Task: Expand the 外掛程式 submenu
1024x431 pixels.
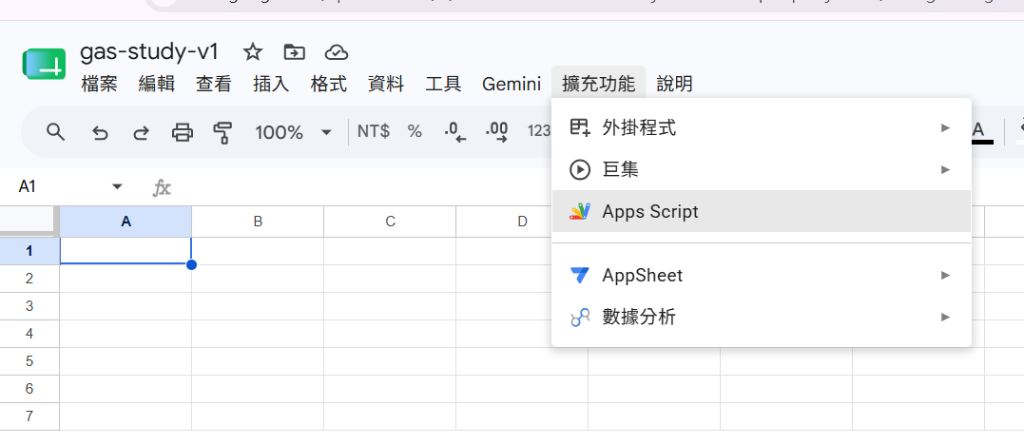Action: pyautogui.click(x=761, y=128)
